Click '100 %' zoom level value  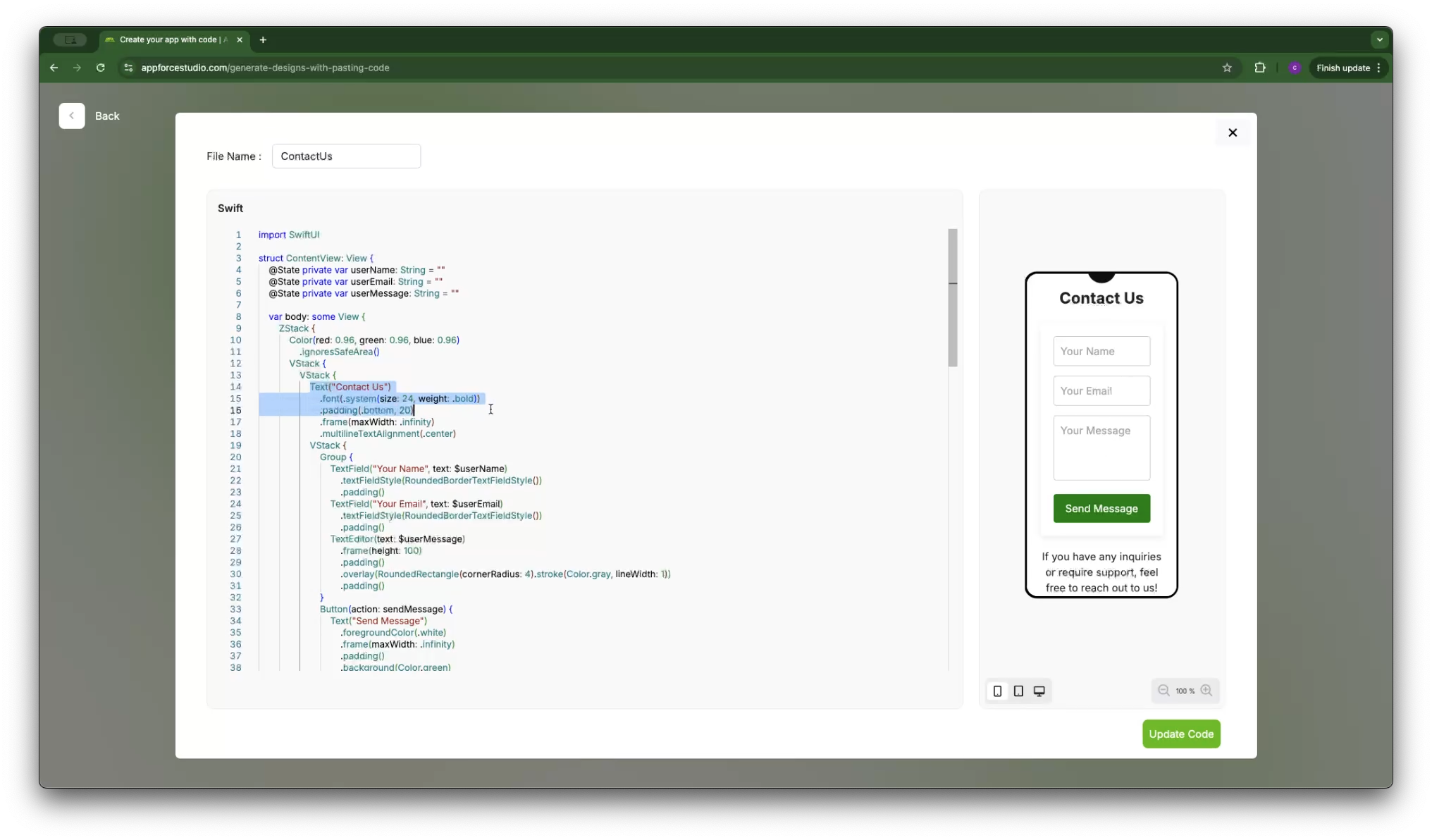[1185, 691]
